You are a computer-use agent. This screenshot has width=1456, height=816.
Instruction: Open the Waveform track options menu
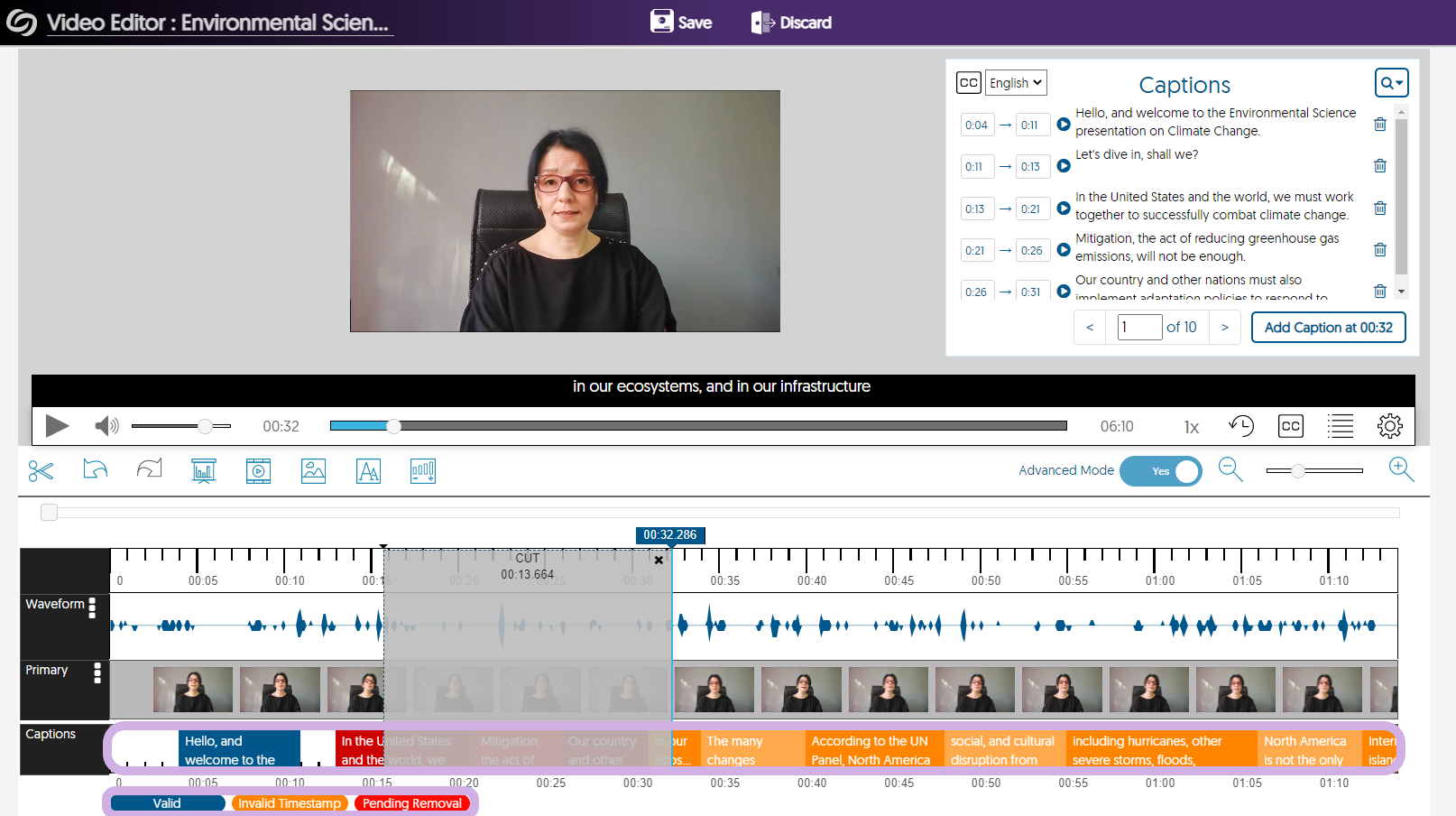coord(92,607)
